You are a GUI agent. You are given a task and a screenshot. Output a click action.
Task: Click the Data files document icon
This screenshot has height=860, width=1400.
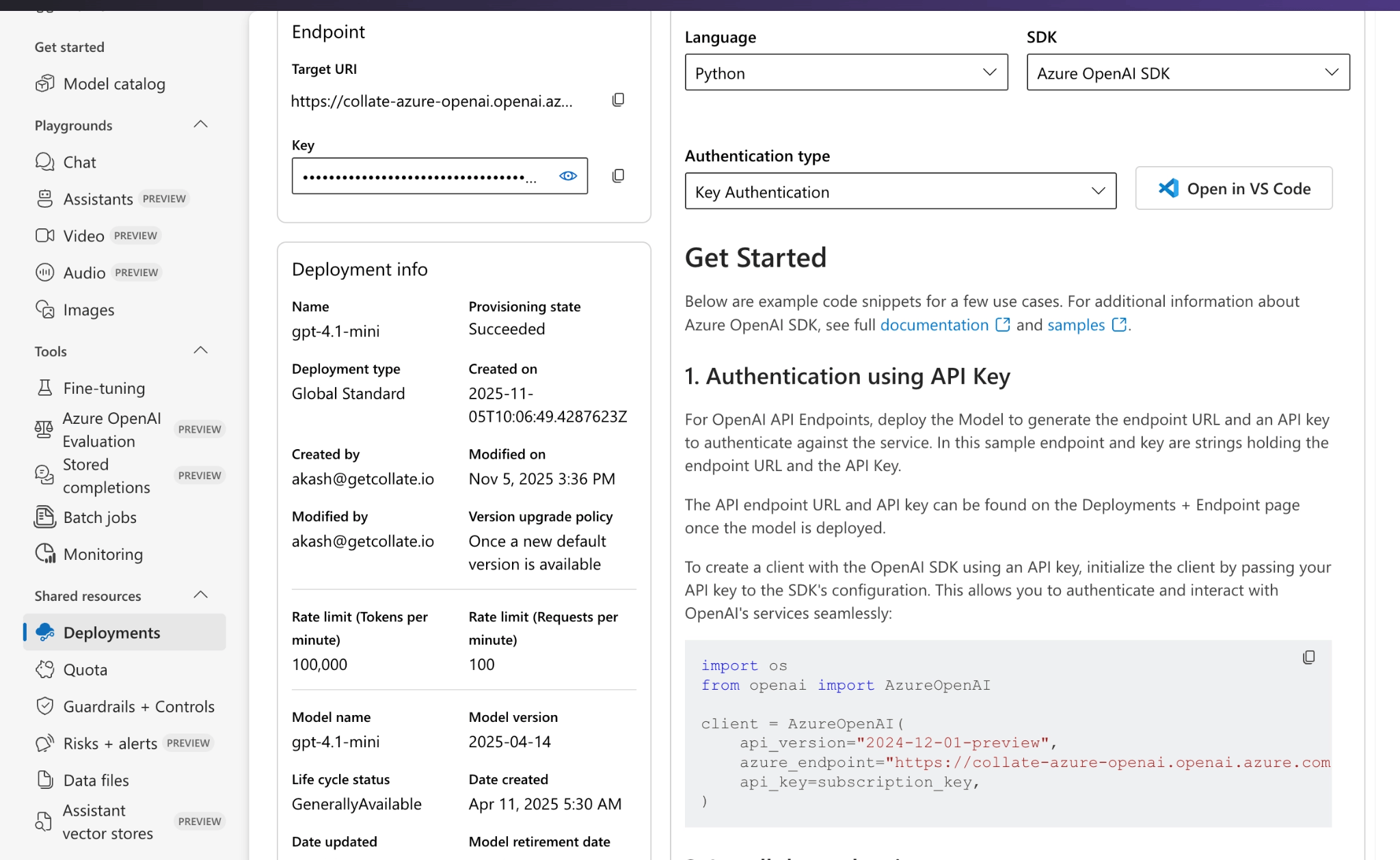pos(45,780)
